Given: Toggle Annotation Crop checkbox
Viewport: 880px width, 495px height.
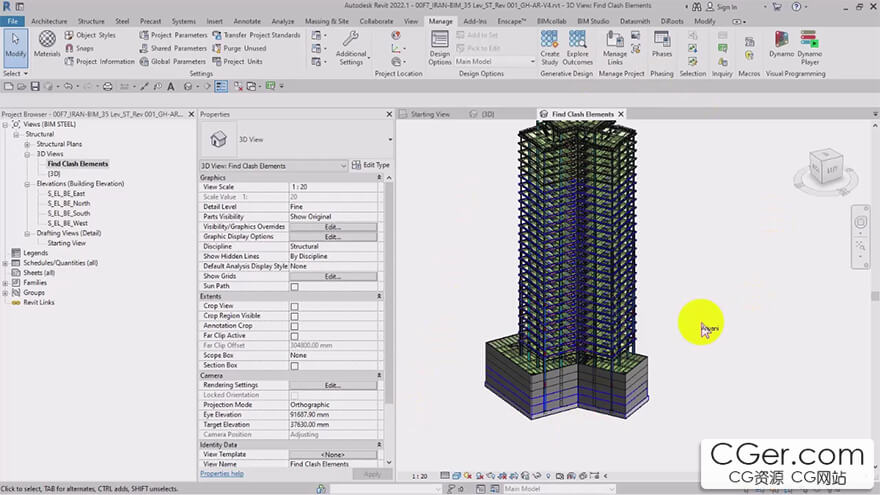Looking at the screenshot, I should [x=294, y=326].
